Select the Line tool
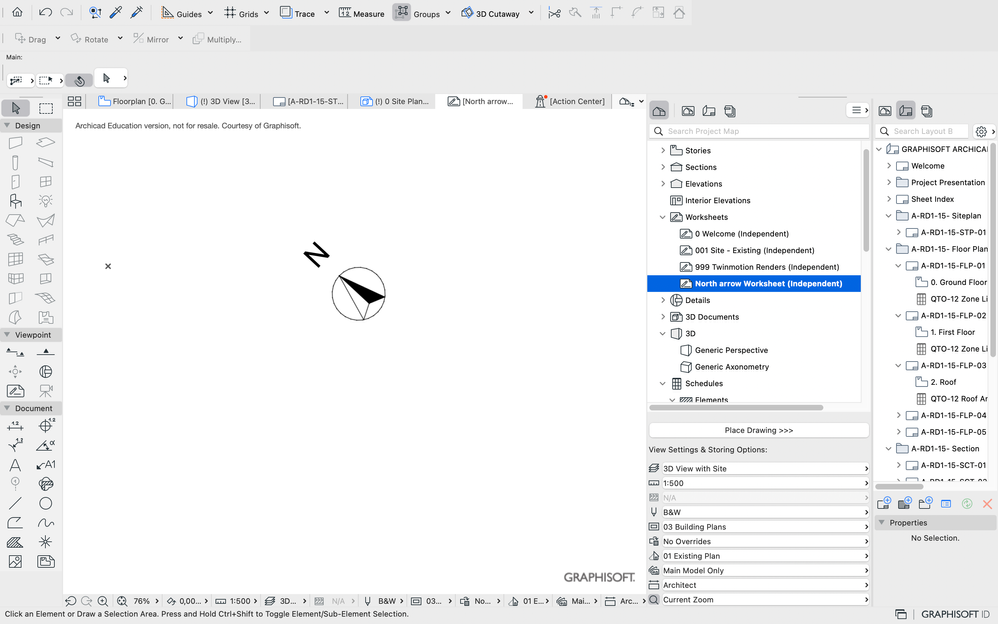The width and height of the screenshot is (998, 624). tap(15, 504)
